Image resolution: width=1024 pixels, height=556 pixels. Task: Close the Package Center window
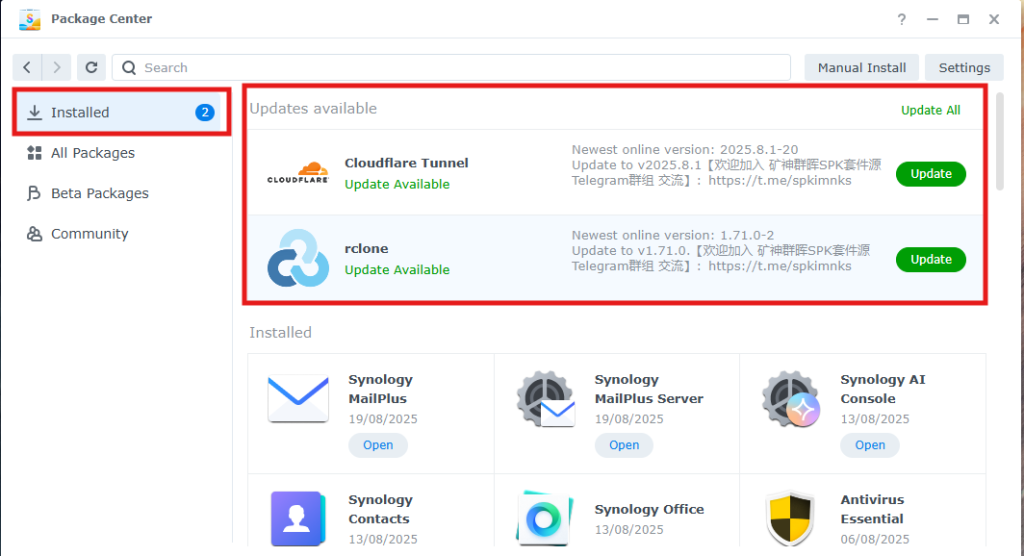(x=993, y=19)
